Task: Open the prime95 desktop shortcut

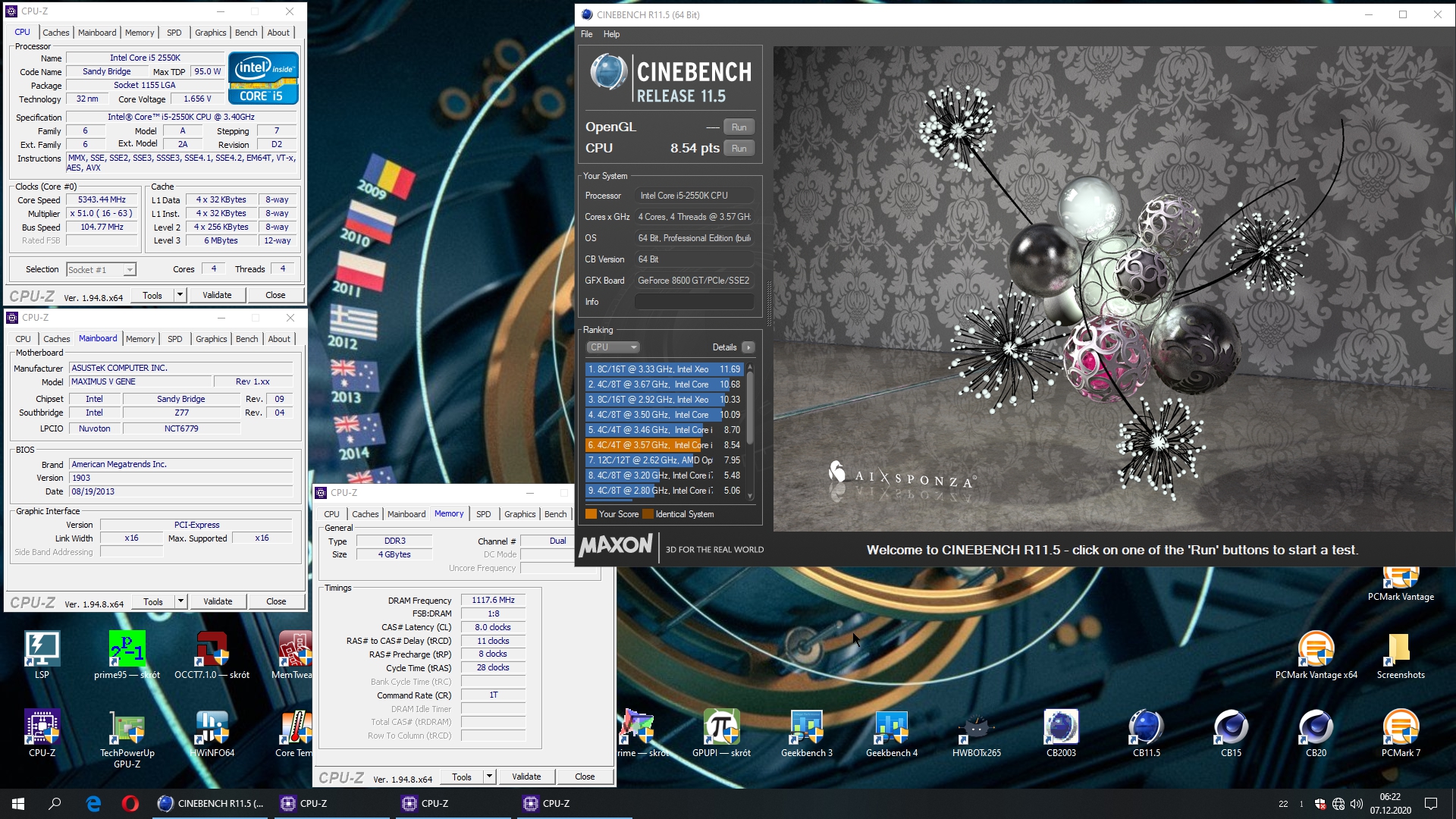Action: point(127,655)
